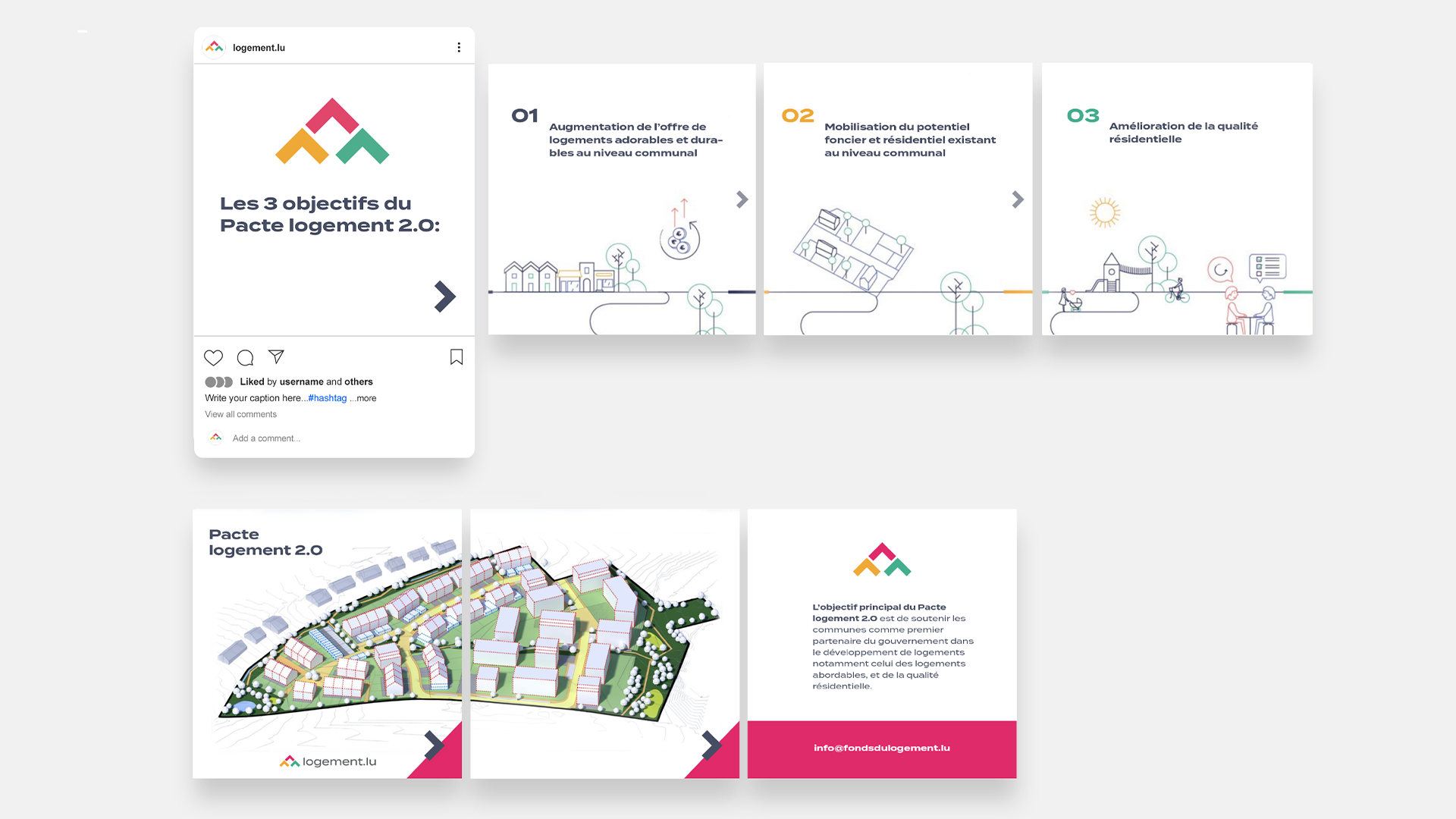Open comments with the speech bubble icon
Image resolution: width=1456 pixels, height=819 pixels.
[245, 357]
